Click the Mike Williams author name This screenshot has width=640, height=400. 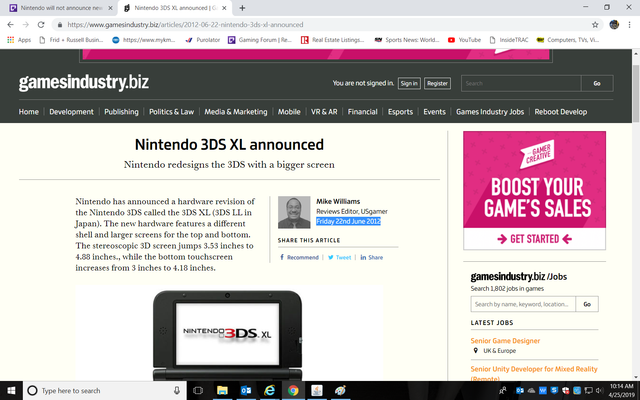pyautogui.click(x=338, y=201)
